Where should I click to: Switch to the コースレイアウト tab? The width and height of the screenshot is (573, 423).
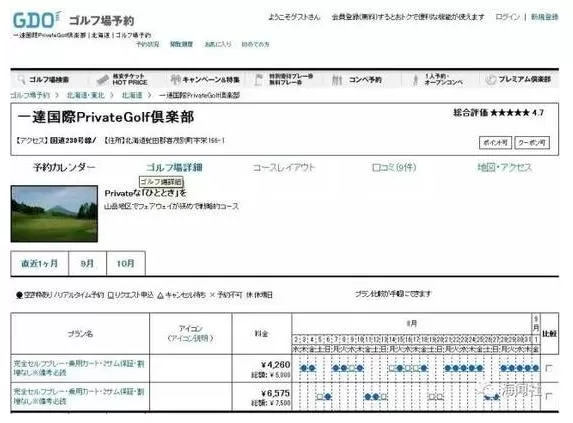pos(284,167)
